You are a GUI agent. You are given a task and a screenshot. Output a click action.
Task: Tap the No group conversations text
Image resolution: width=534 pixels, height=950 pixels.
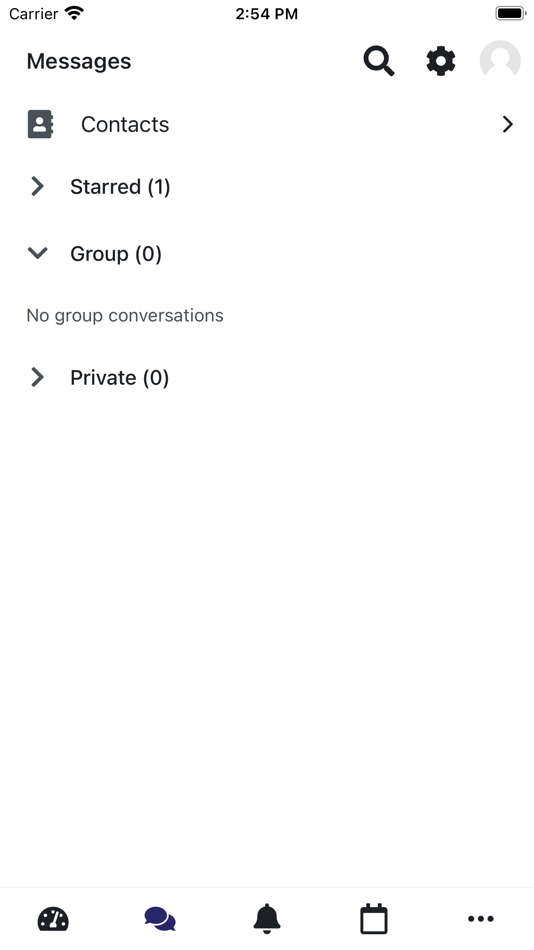tap(125, 316)
